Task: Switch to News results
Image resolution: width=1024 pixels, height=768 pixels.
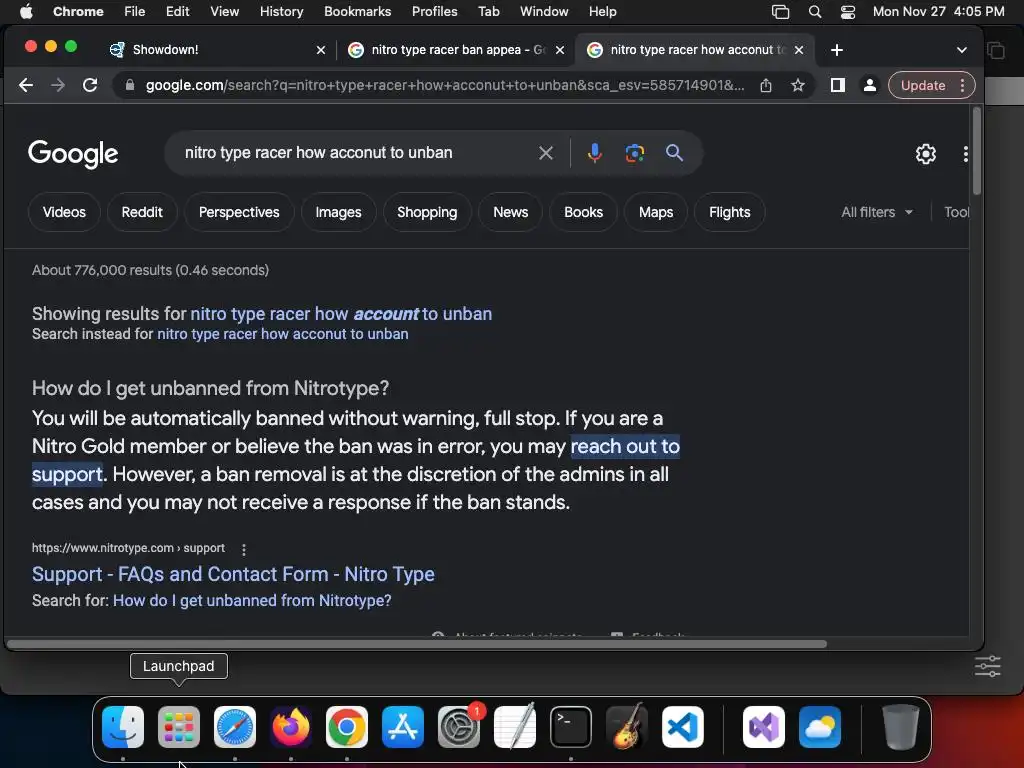Action: pyautogui.click(x=511, y=212)
